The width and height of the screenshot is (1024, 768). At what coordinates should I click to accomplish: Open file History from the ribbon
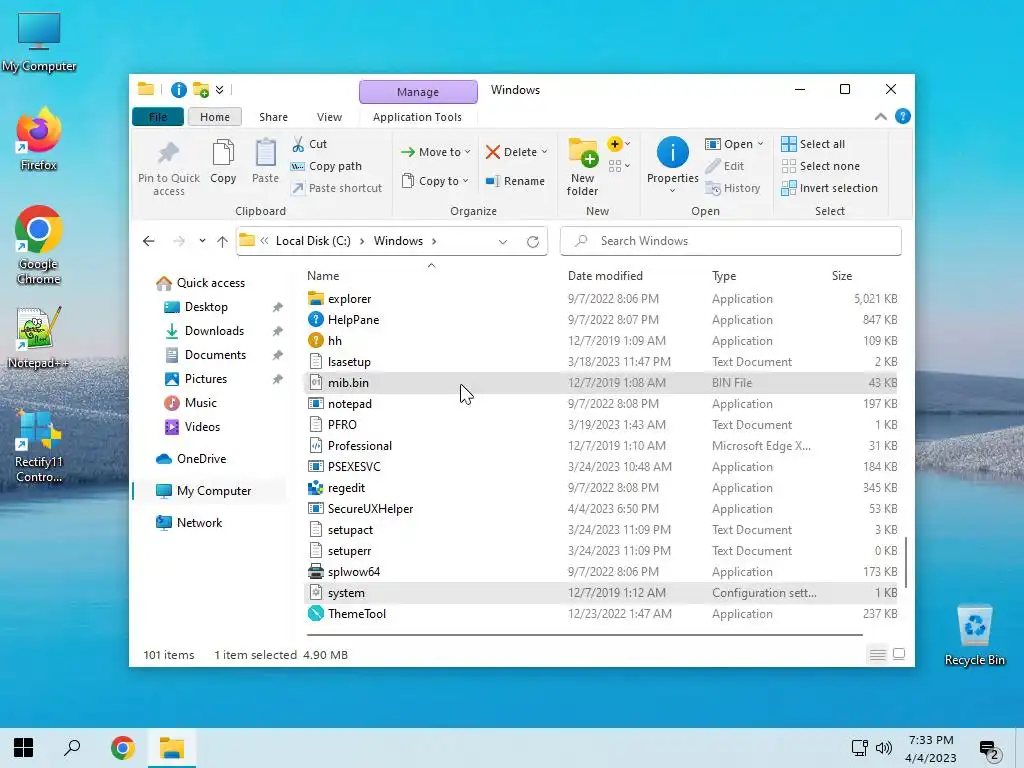tap(733, 188)
